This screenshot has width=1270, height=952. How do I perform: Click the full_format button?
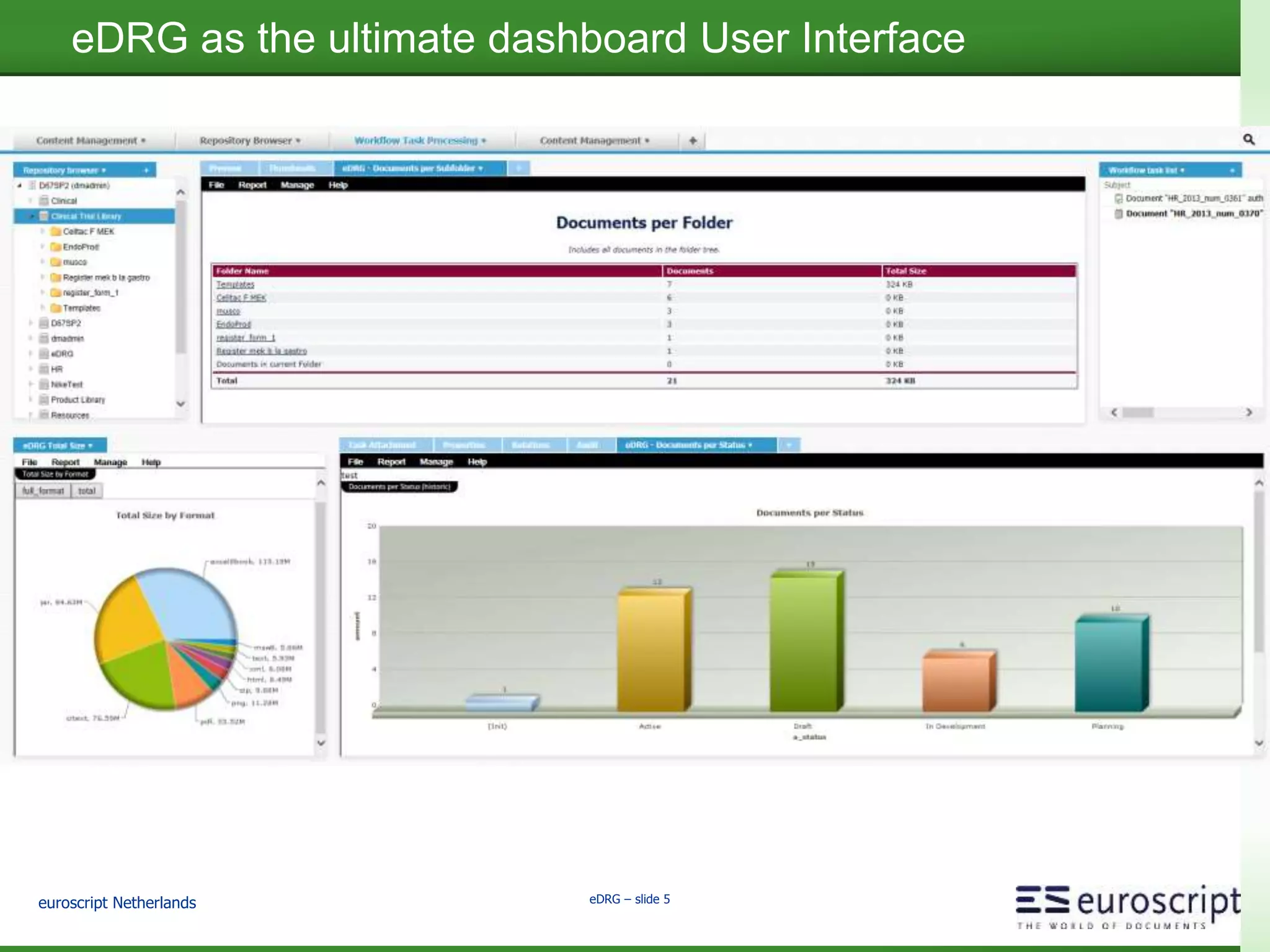(x=43, y=491)
